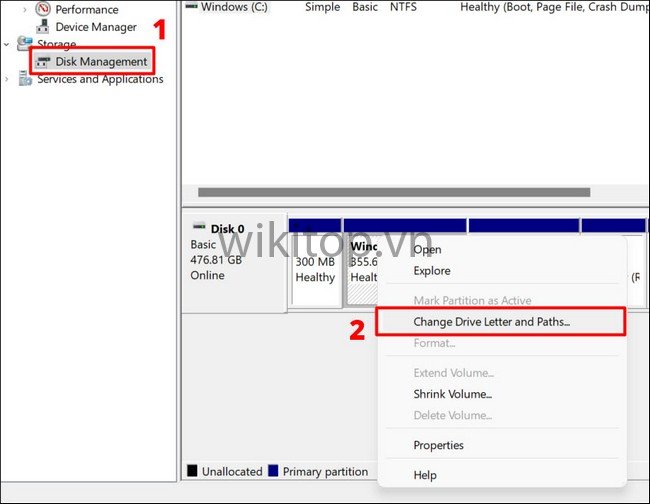Click the blue Primary partition legend swatch

pos(273,471)
